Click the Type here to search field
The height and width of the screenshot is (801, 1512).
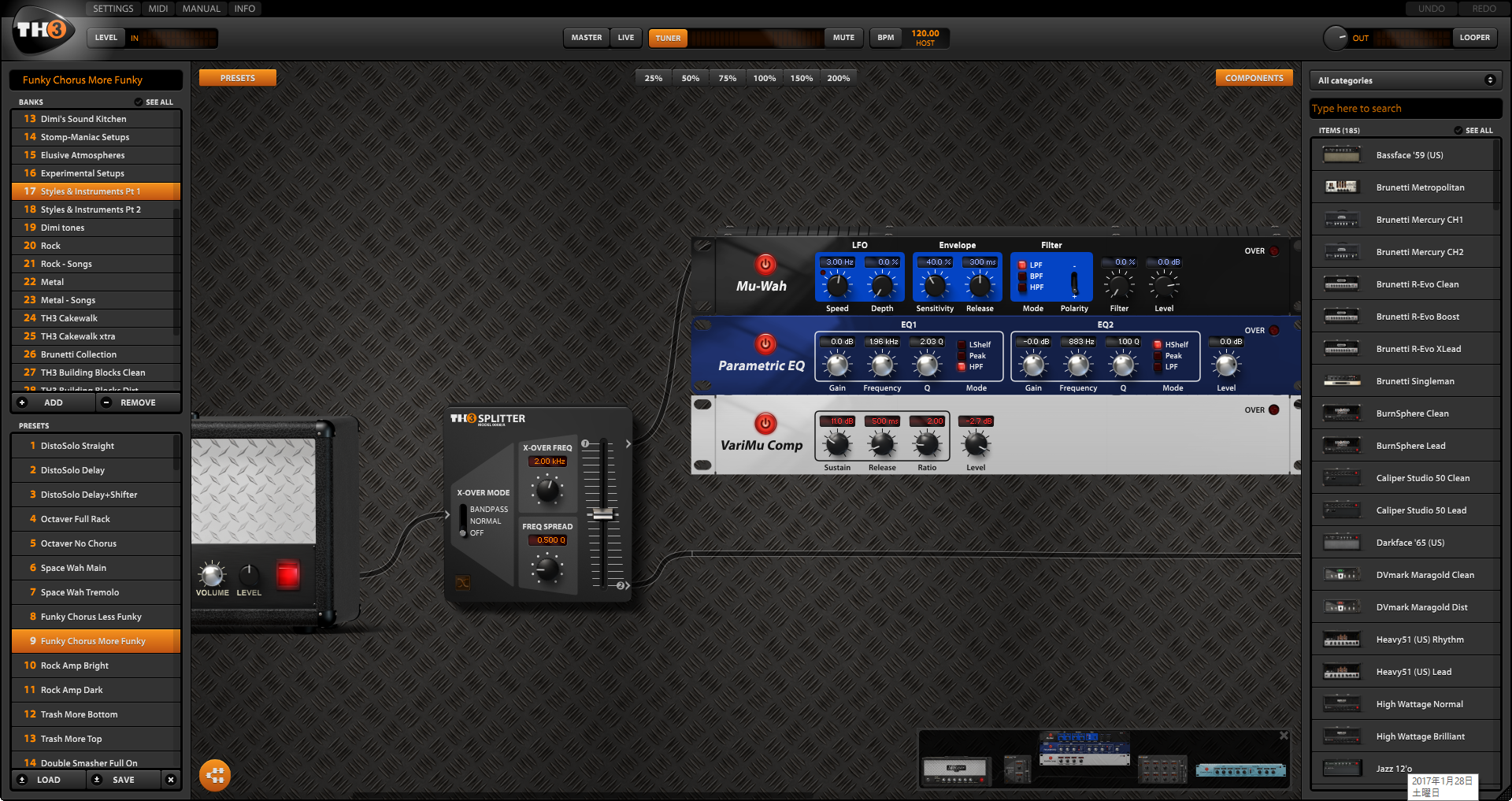[x=1406, y=109]
